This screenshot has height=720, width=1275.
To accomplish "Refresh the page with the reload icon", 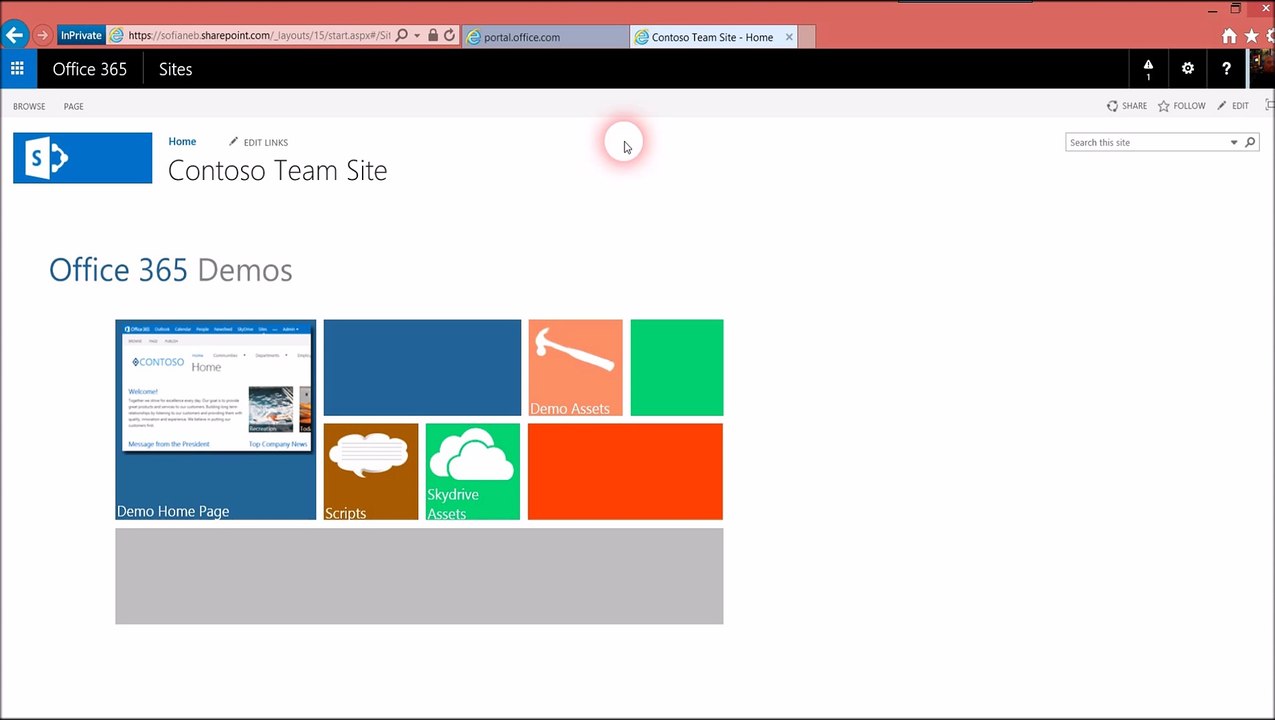I will [449, 36].
